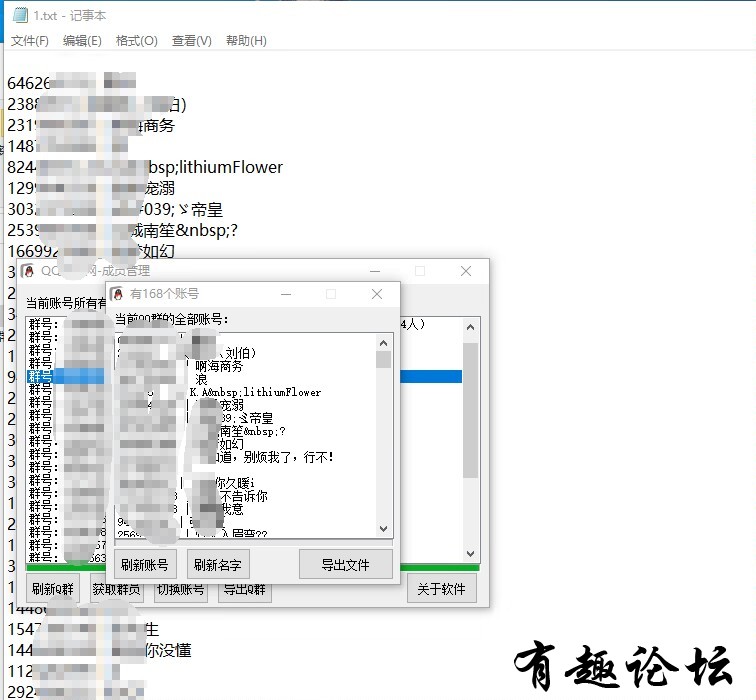Screen dimensions: 756x700
Task: Click the QQ penguin icon of 成员管理 window
Action: tap(28, 271)
